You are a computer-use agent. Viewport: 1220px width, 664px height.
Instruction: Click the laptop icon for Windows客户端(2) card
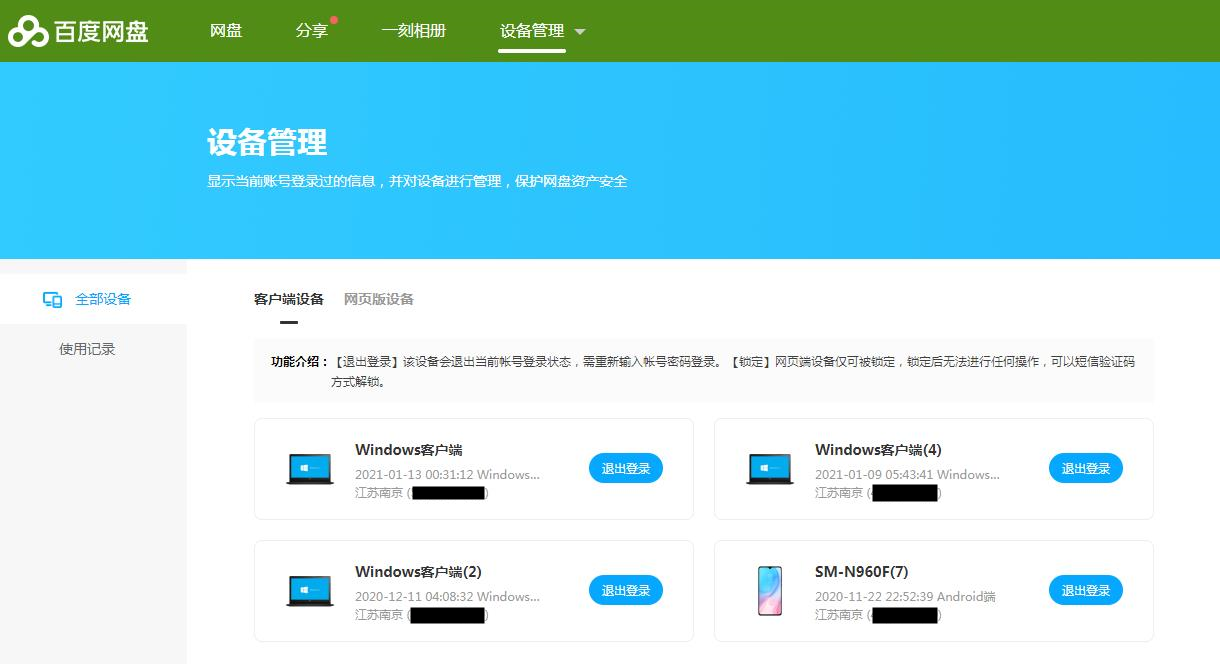click(x=310, y=591)
